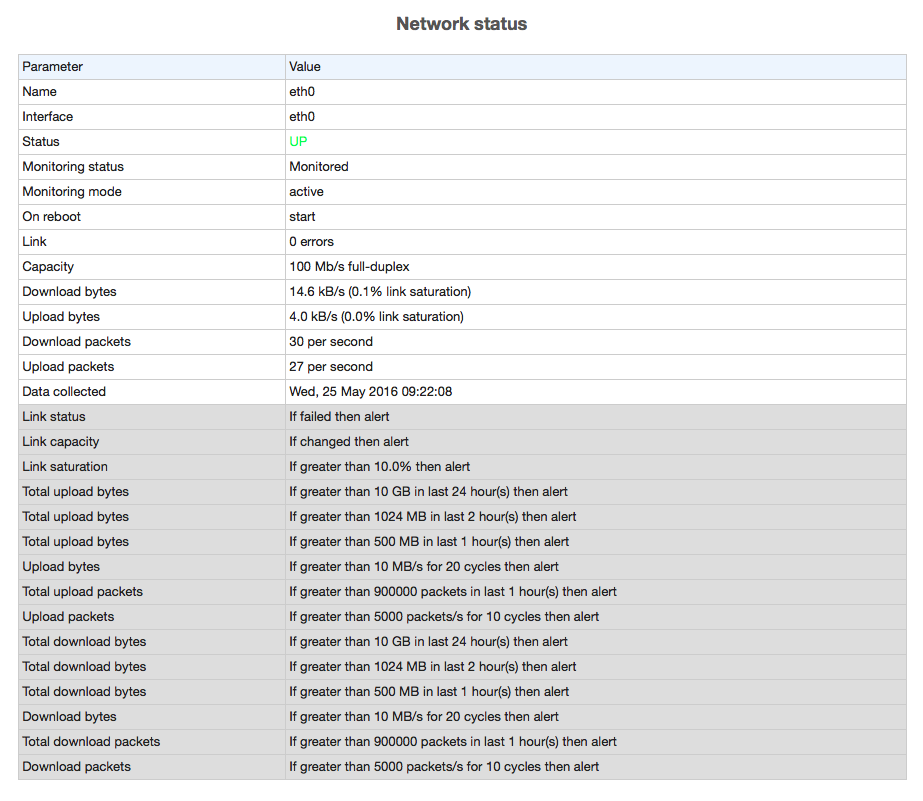The image size is (923, 801).
Task: Click the Interface parameter label
Action: point(48,117)
